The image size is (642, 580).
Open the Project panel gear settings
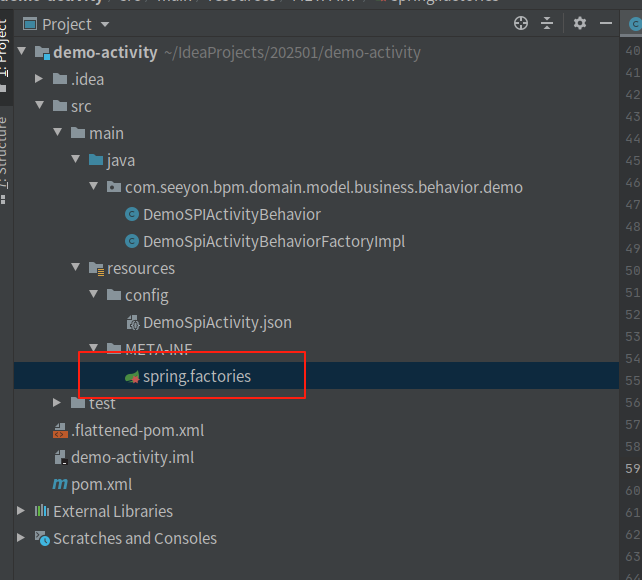click(580, 24)
